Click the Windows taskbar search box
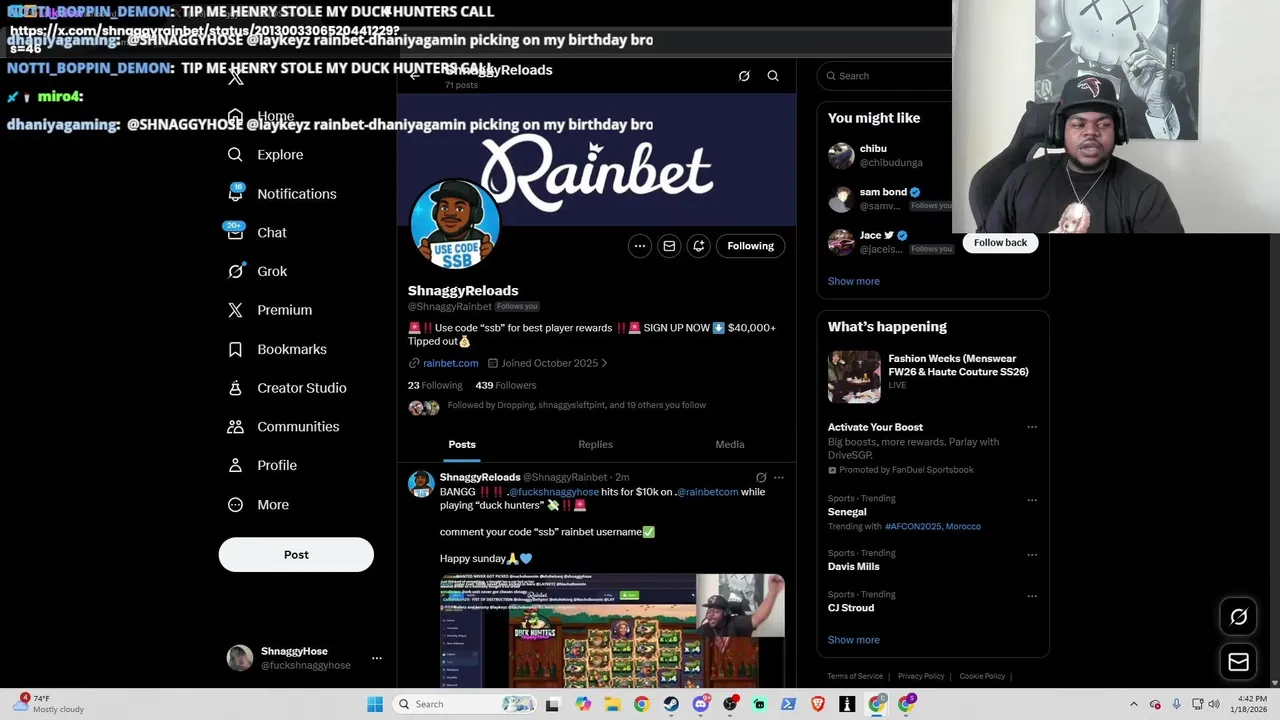1280x720 pixels. pyautogui.click(x=465, y=704)
